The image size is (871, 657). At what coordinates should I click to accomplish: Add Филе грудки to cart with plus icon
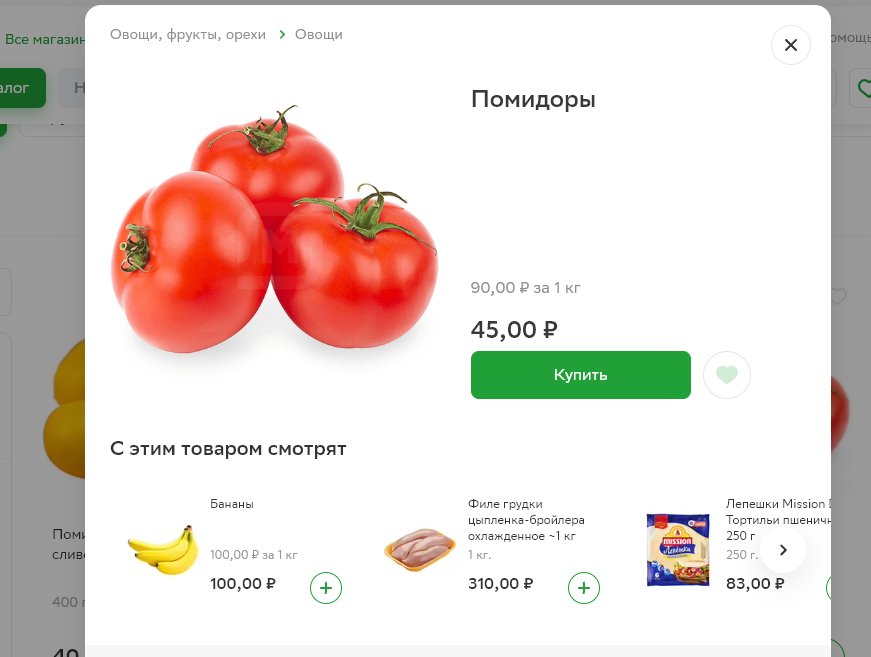point(584,588)
